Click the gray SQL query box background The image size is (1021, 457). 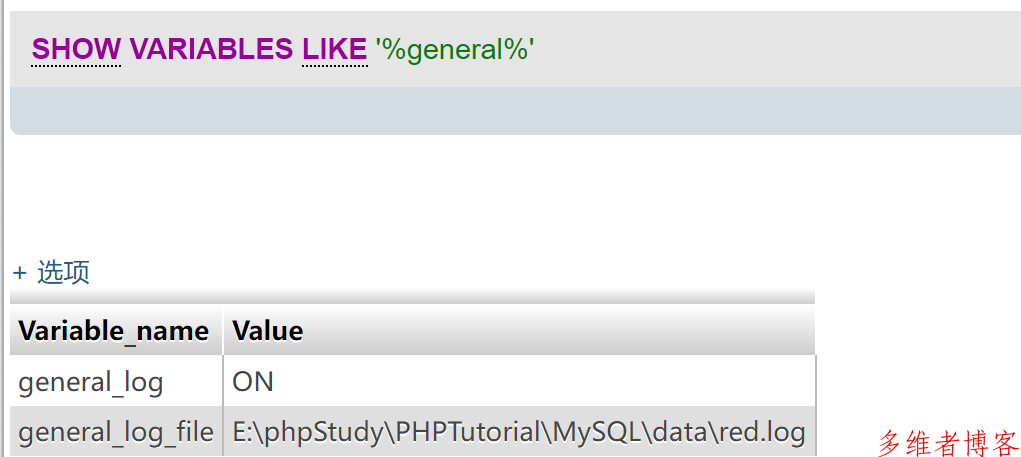click(x=716, y=49)
